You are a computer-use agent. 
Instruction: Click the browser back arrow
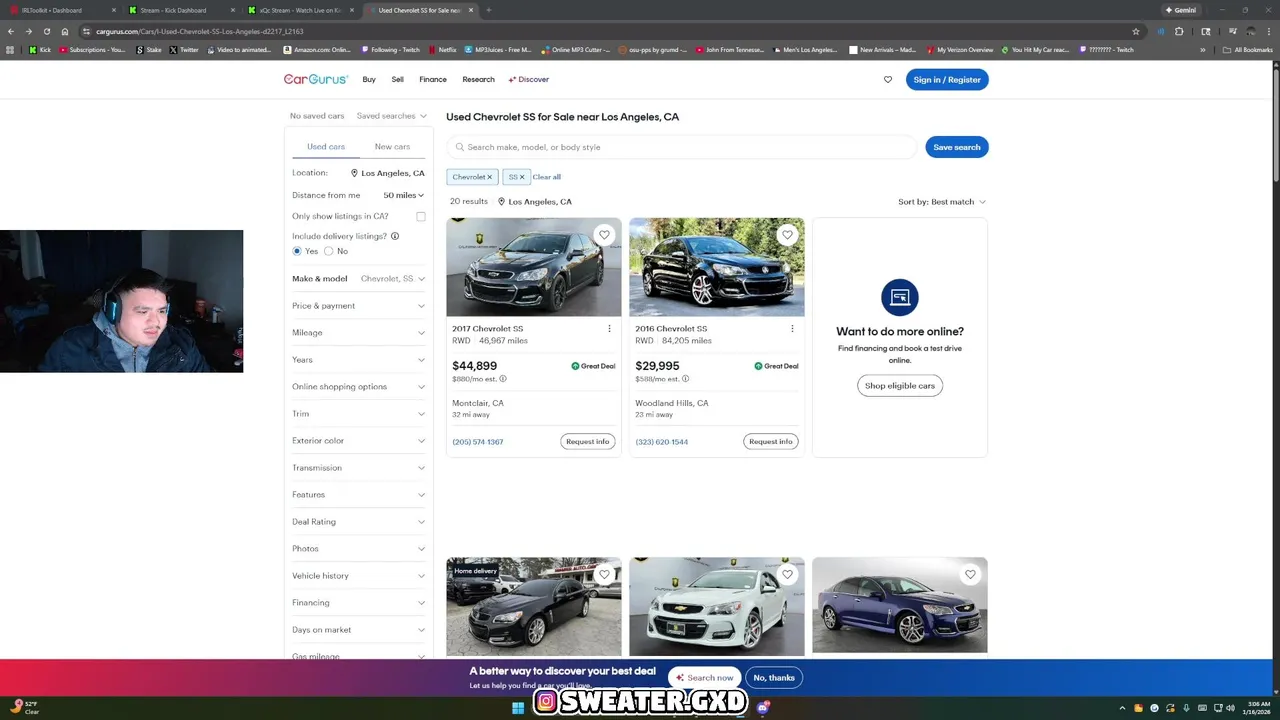click(11, 31)
